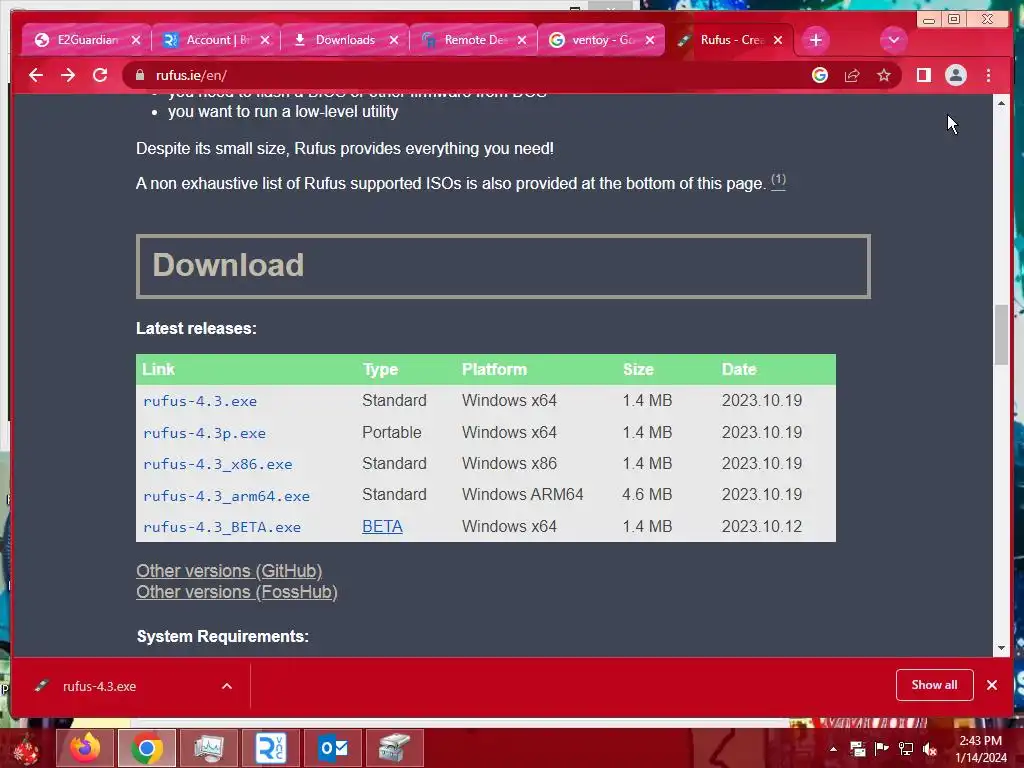Viewport: 1024px width, 768px height.
Task: Open Firefox from taskbar
Action: click(85, 748)
